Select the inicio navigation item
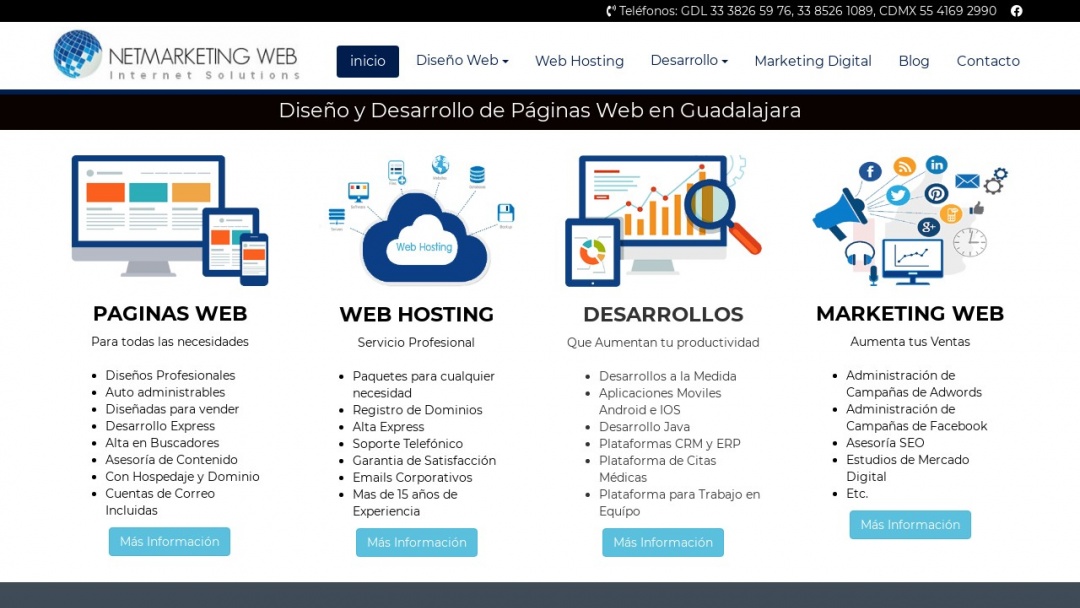 click(x=367, y=61)
